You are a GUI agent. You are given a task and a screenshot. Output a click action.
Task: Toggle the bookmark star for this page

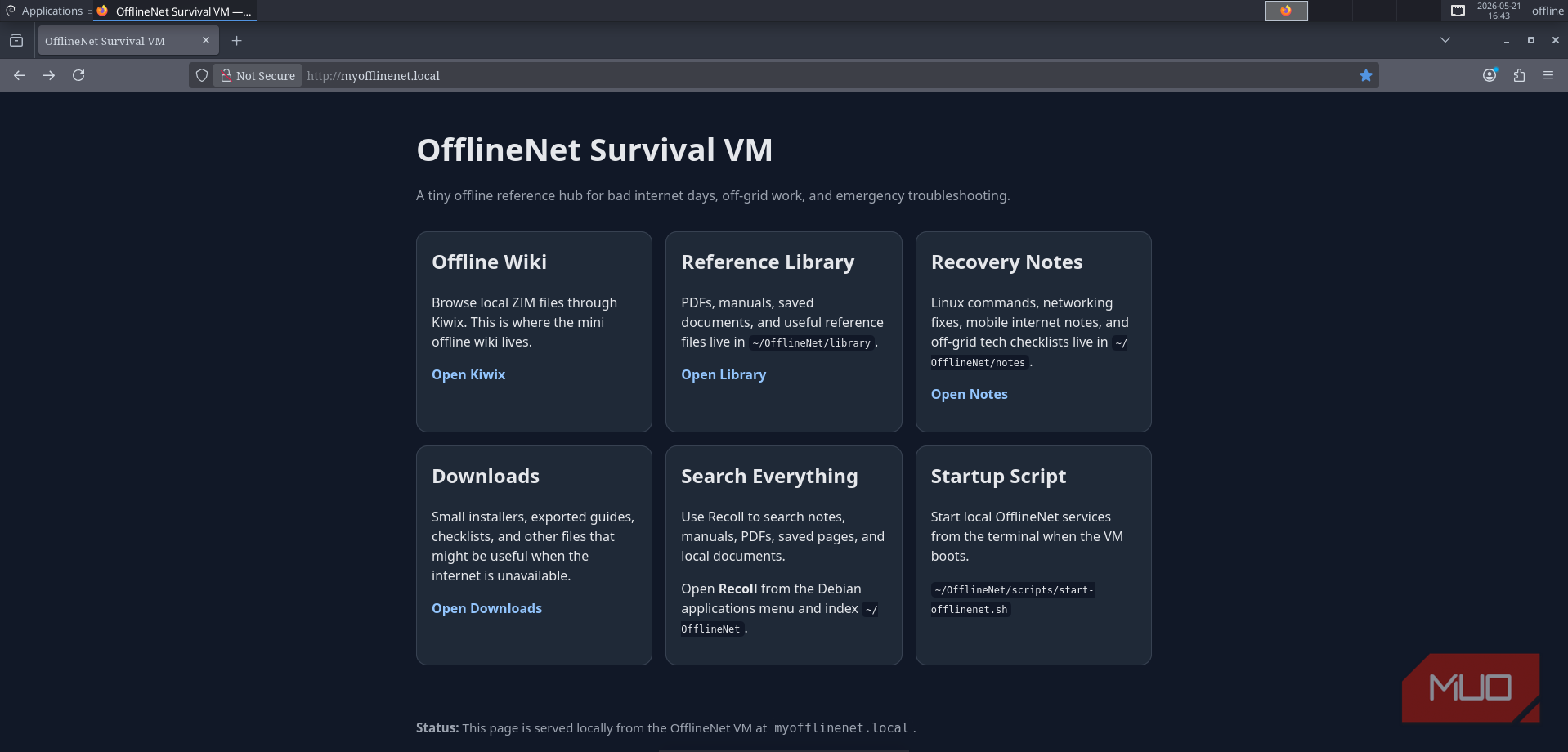(1366, 75)
